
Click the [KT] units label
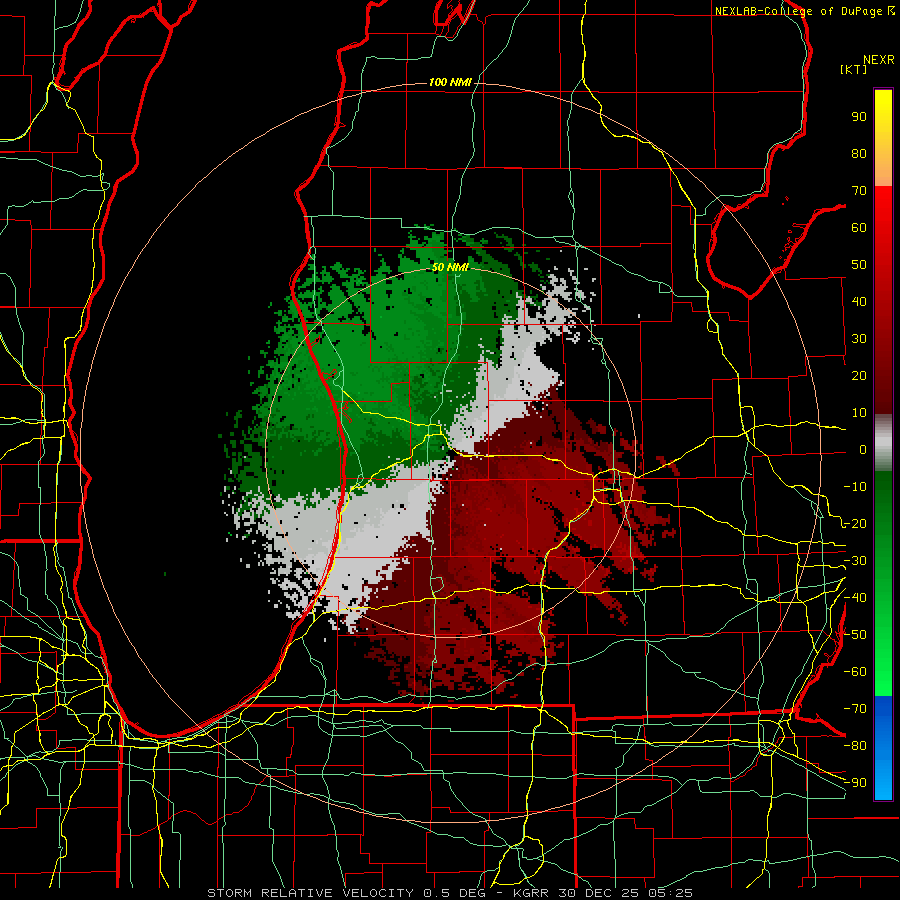[x=854, y=69]
